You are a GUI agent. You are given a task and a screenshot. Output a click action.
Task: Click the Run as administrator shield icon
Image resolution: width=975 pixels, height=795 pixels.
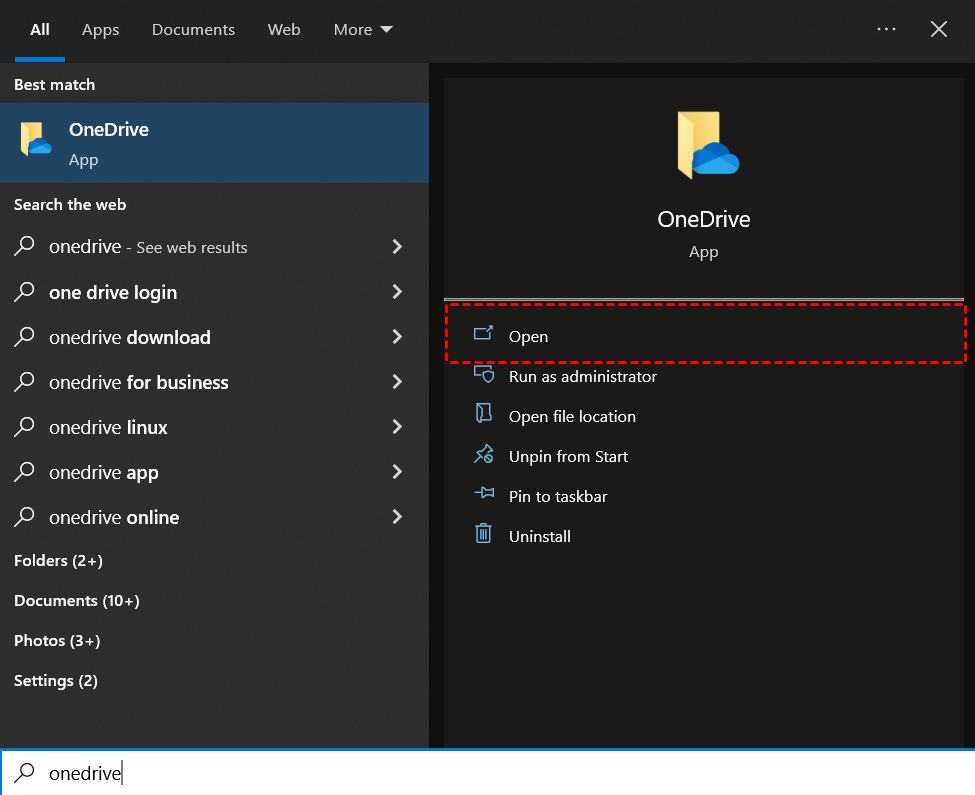point(484,376)
